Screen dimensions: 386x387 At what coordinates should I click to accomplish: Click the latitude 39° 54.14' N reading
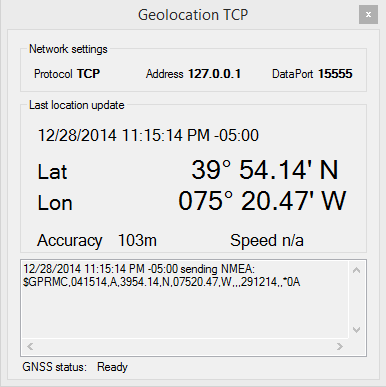click(x=265, y=170)
